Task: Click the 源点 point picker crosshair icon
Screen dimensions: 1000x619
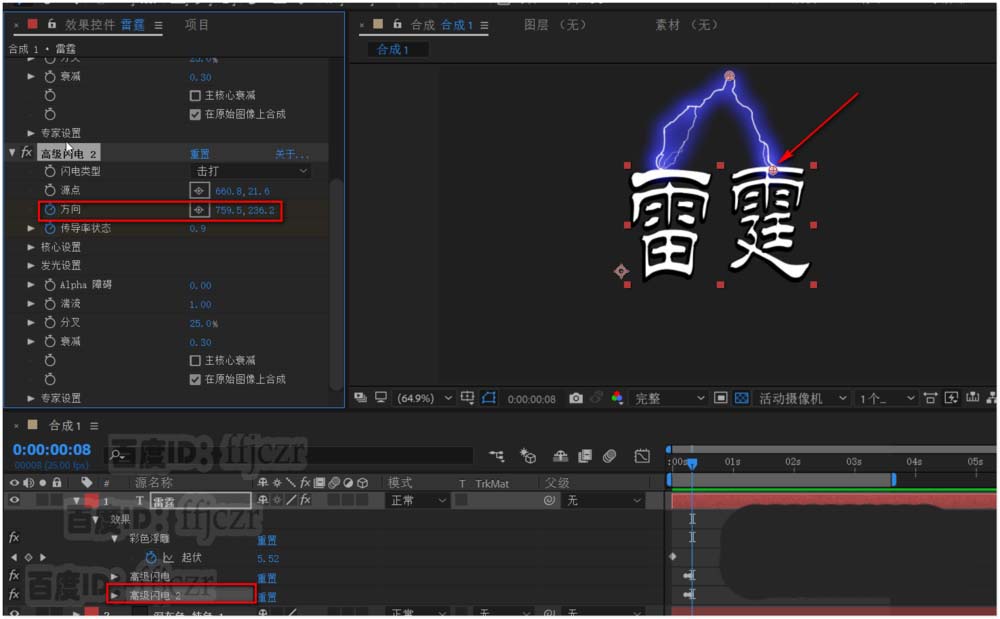Action: click(x=199, y=191)
